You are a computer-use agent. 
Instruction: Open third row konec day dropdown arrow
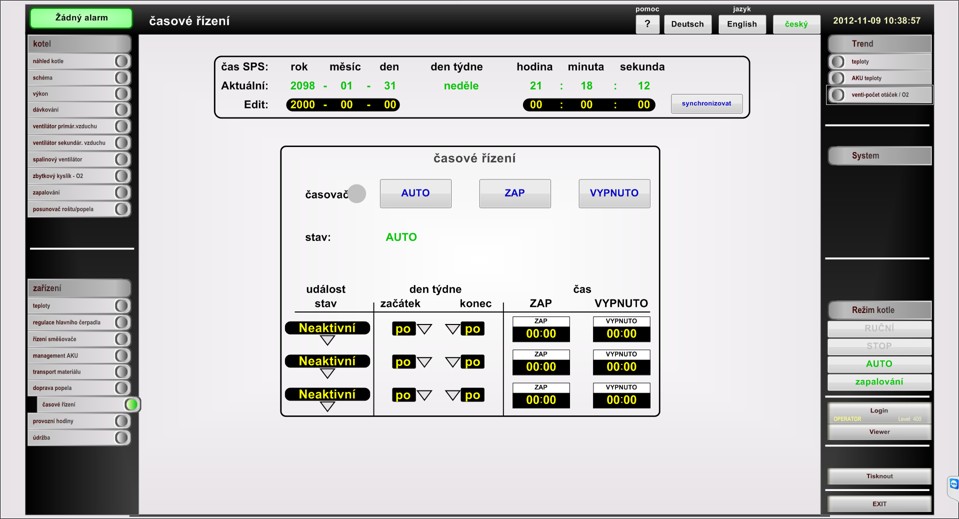click(453, 395)
